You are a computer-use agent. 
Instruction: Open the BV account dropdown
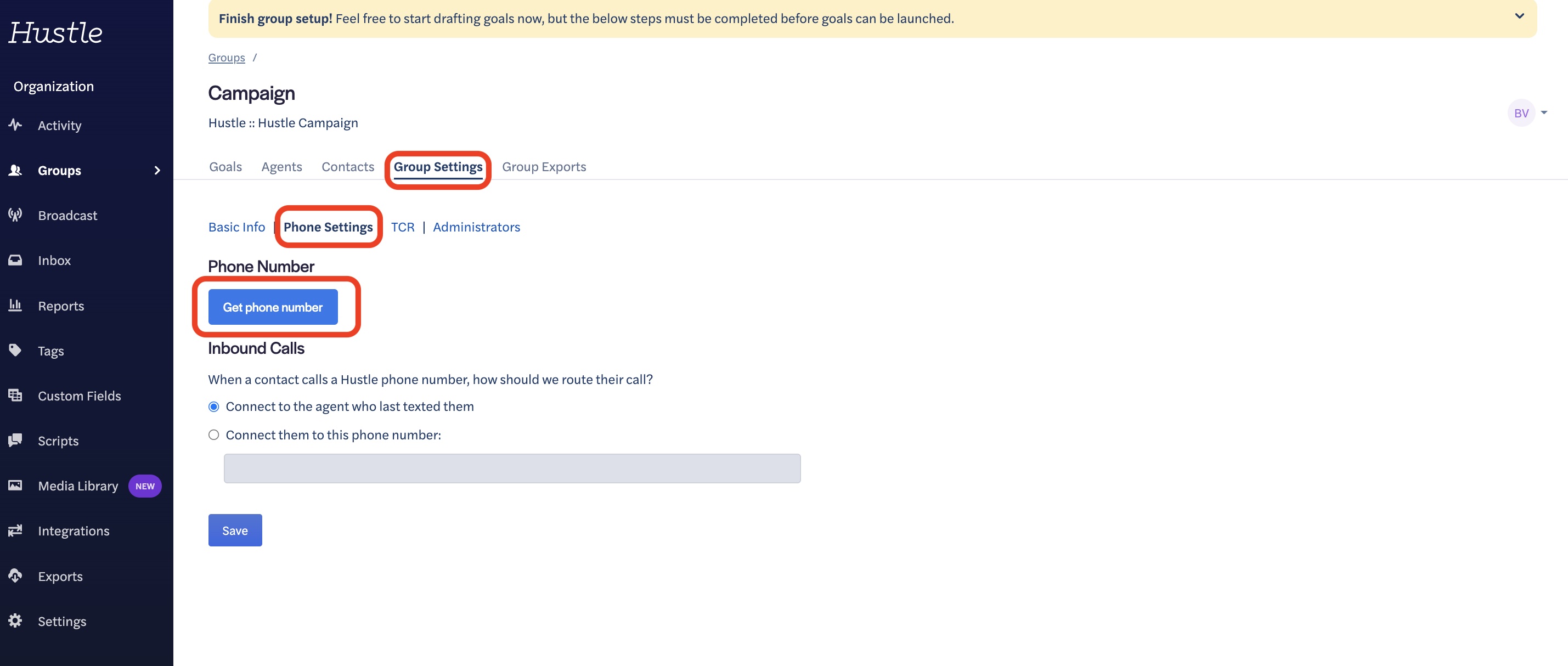1528,112
